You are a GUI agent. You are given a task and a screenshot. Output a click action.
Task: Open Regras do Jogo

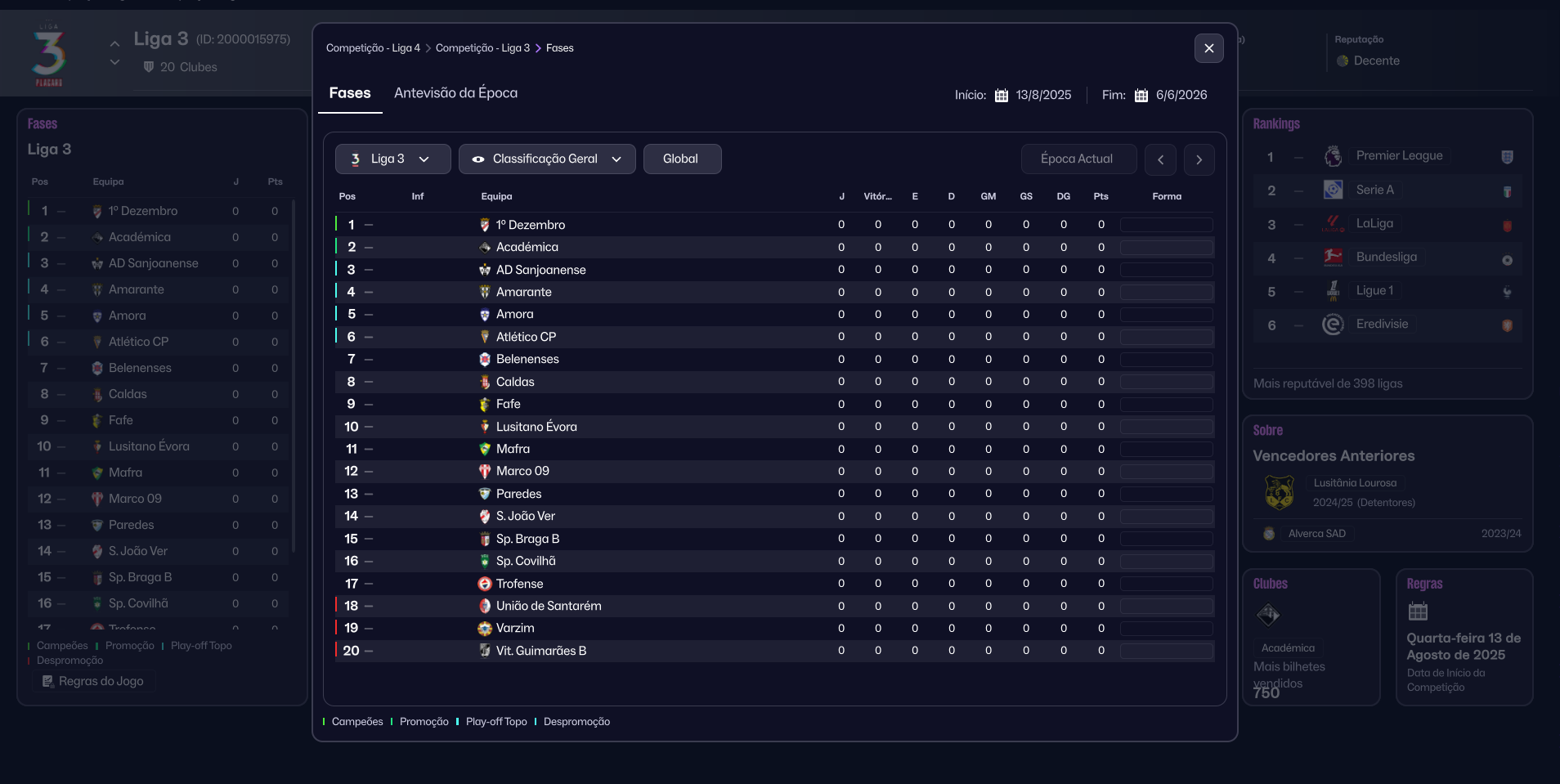pyautogui.click(x=93, y=681)
